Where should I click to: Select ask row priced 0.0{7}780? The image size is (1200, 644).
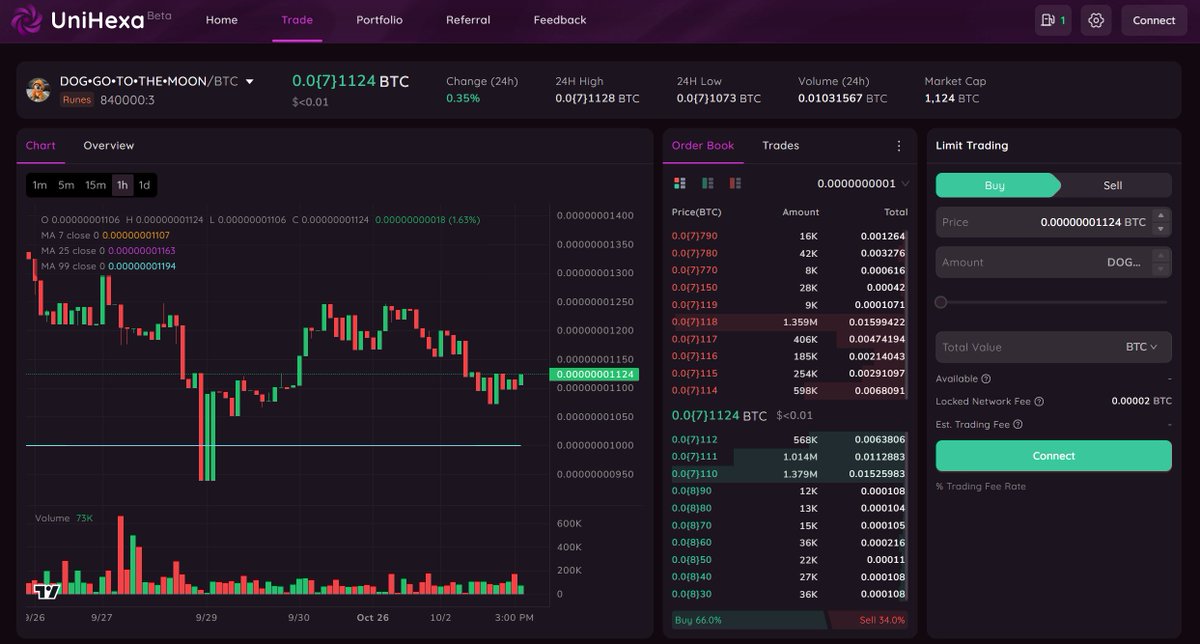789,253
